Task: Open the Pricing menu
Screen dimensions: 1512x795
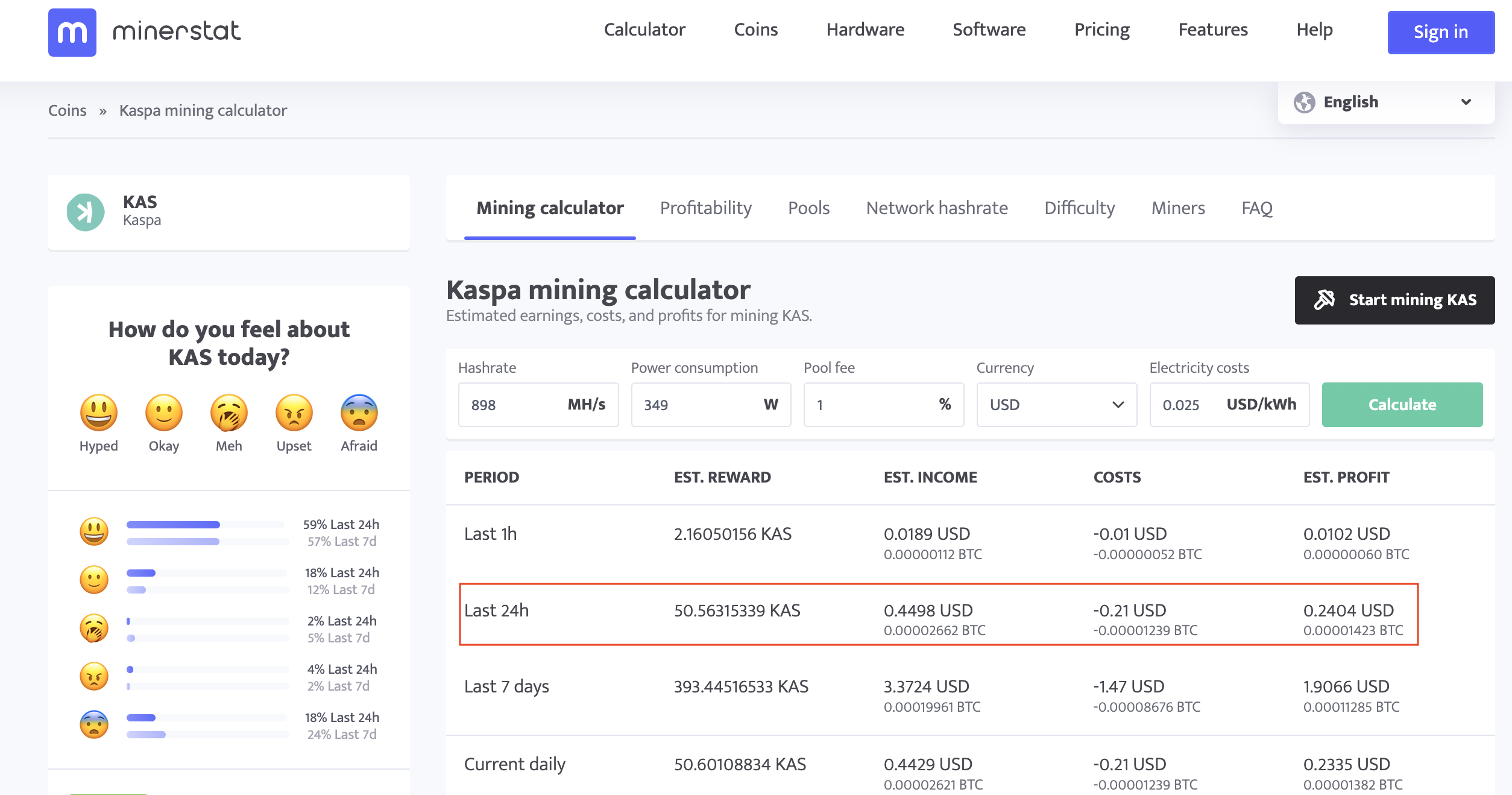Action: (x=1101, y=29)
